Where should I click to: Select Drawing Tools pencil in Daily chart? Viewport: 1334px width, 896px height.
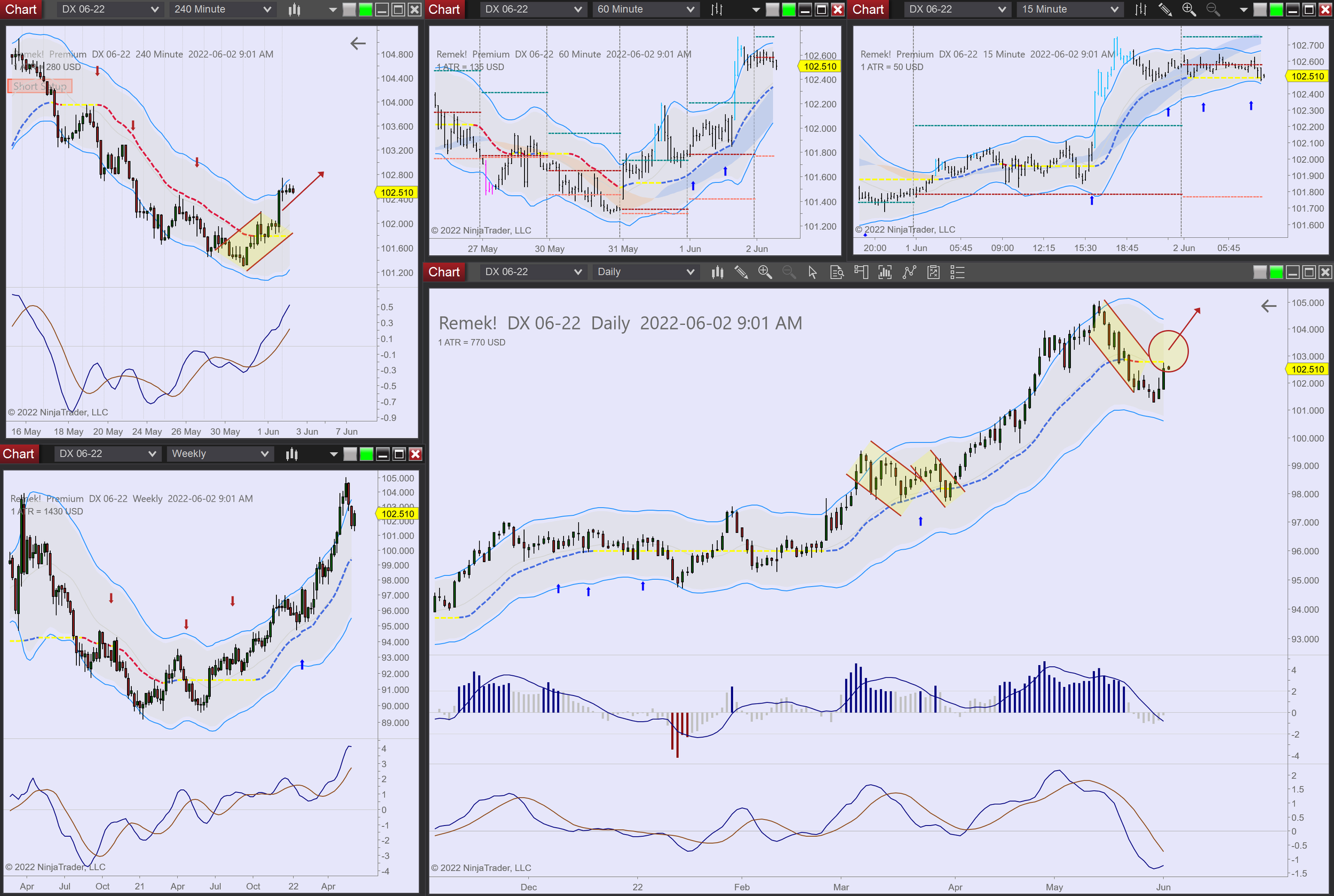coord(741,272)
